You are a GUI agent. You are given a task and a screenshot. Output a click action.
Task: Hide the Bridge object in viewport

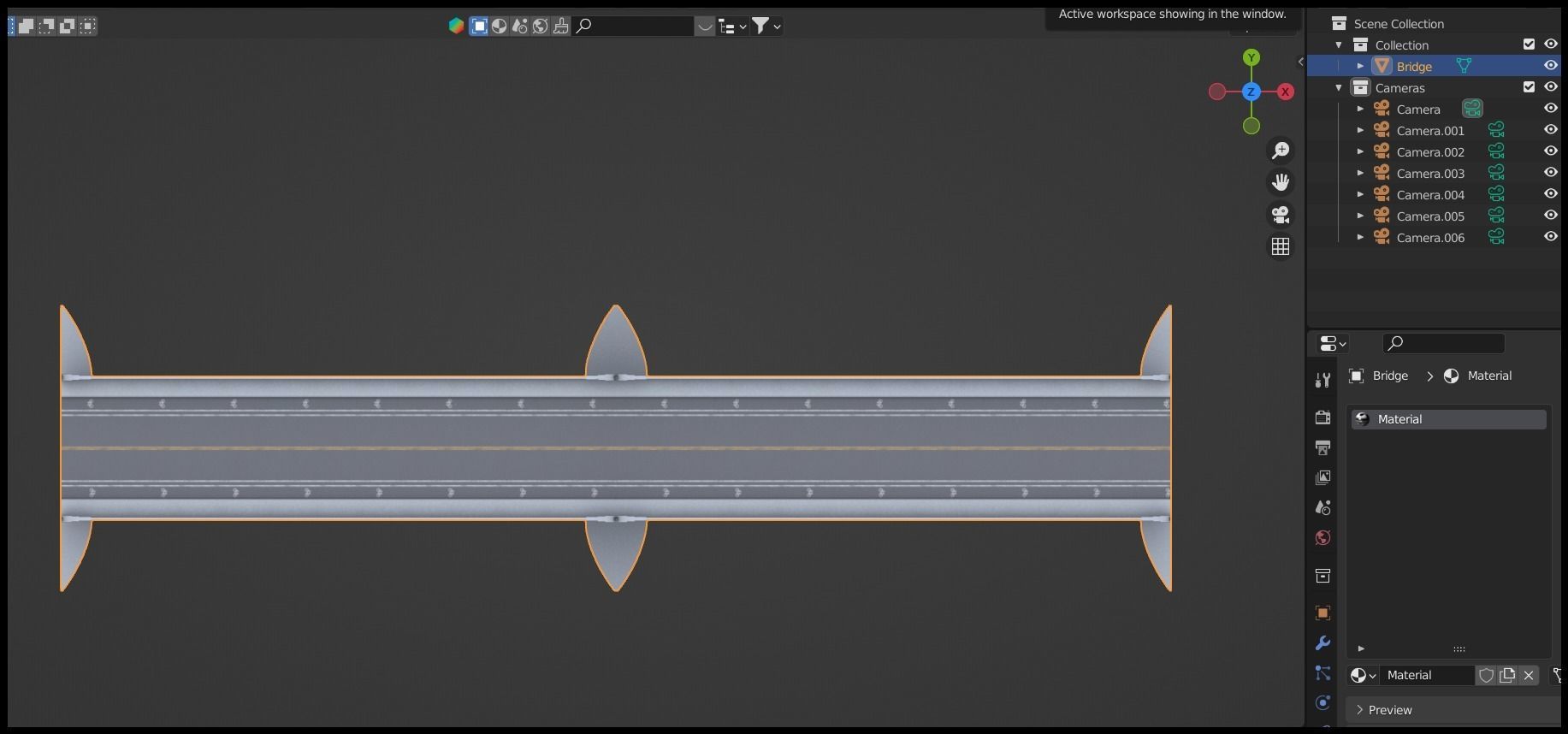coord(1550,66)
